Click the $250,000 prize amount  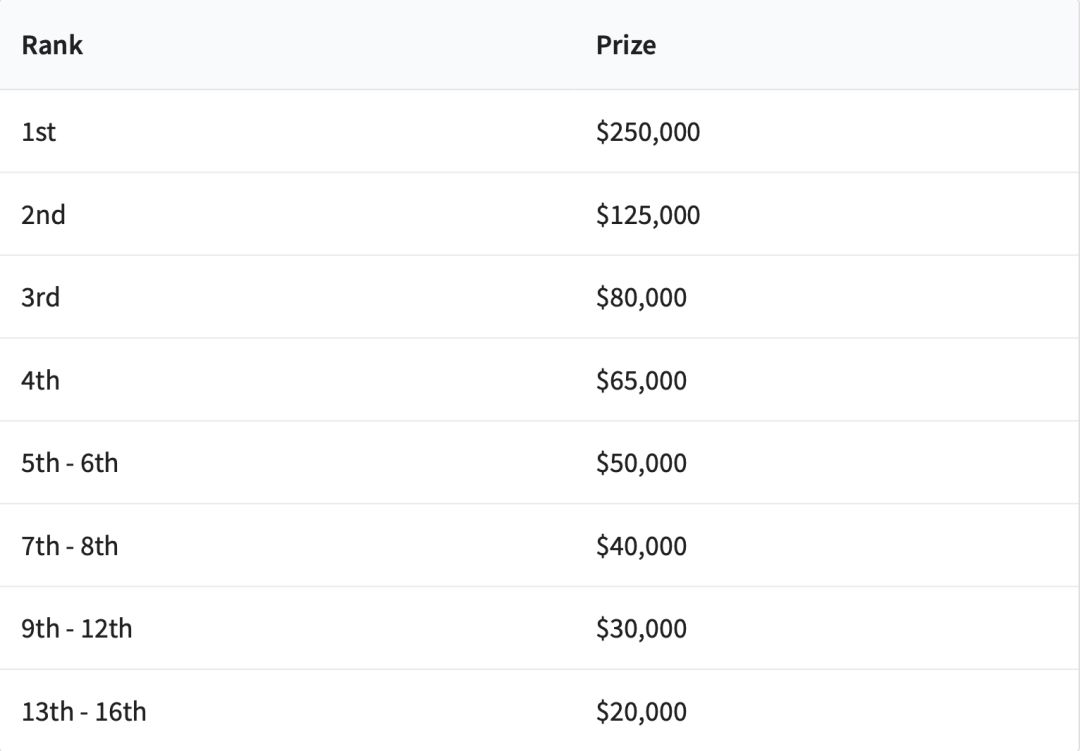click(648, 132)
